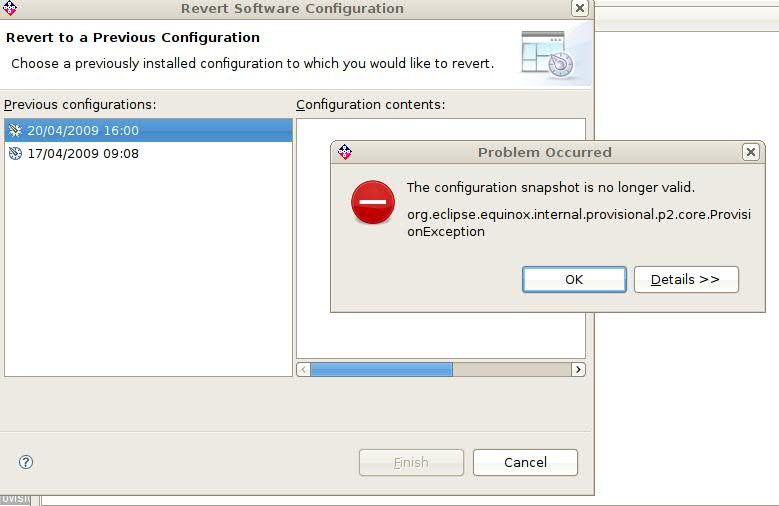Cancel the revert configuration wizard
The height and width of the screenshot is (506, 779).
(525, 462)
